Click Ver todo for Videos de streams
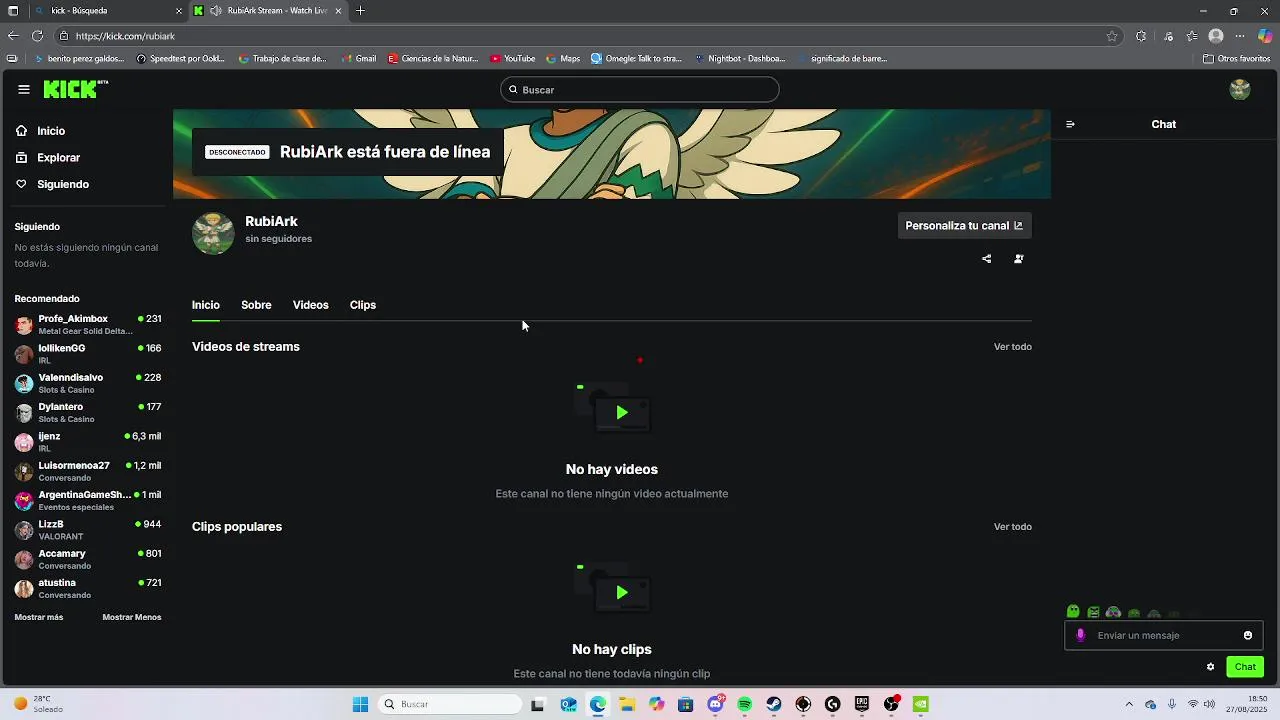1280x720 pixels. (x=1013, y=347)
